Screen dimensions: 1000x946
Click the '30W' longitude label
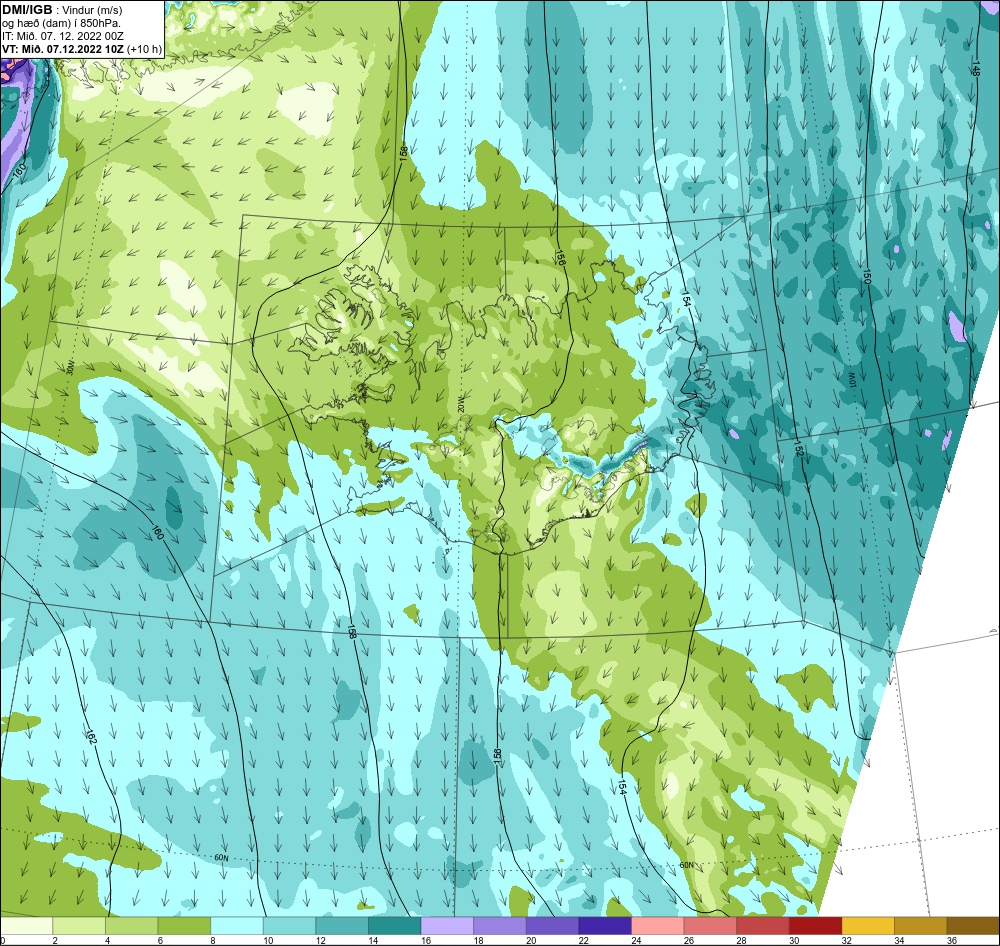(x=70, y=368)
